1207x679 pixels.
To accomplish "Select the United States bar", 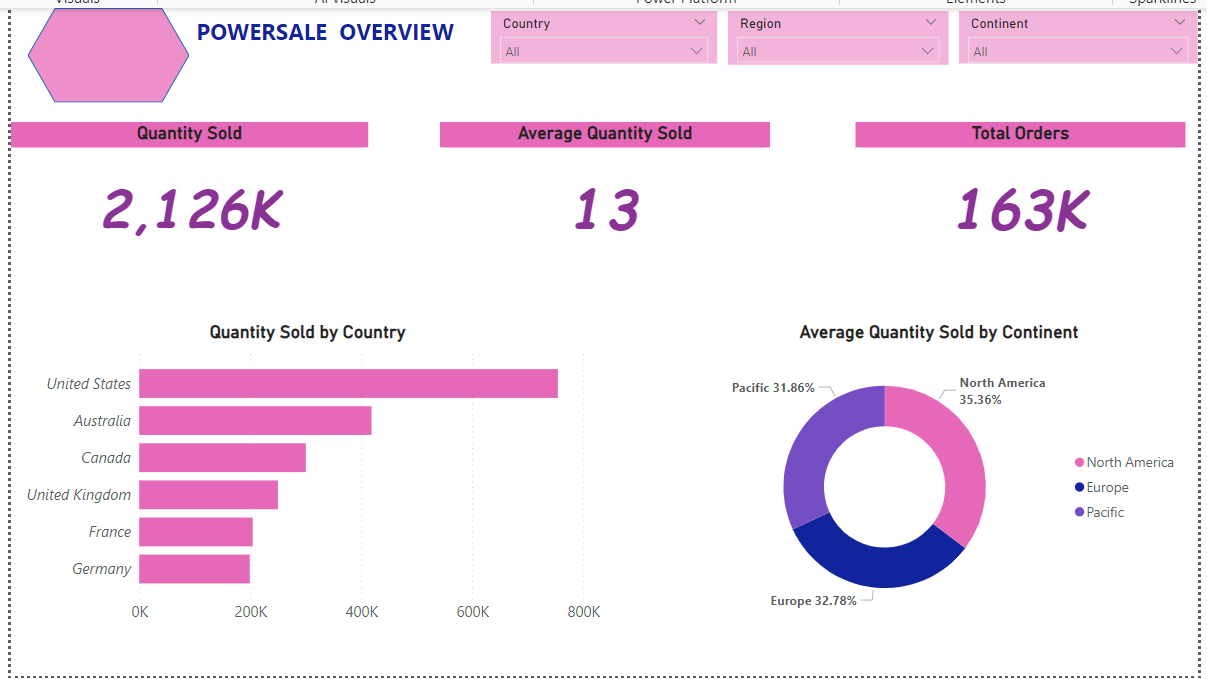I will (348, 383).
